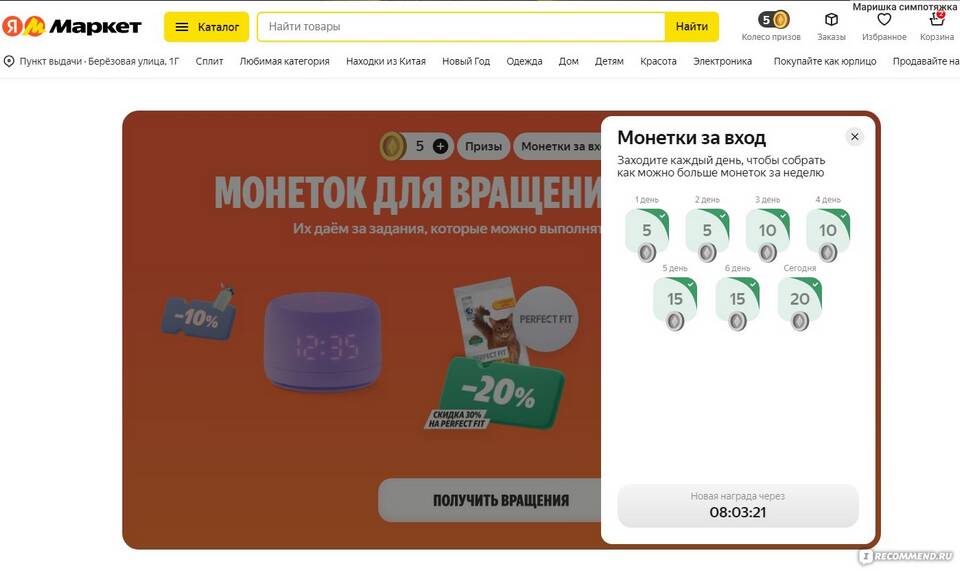Click the Новая награда через timer button
This screenshot has width=960, height=571.
pyautogui.click(x=738, y=506)
